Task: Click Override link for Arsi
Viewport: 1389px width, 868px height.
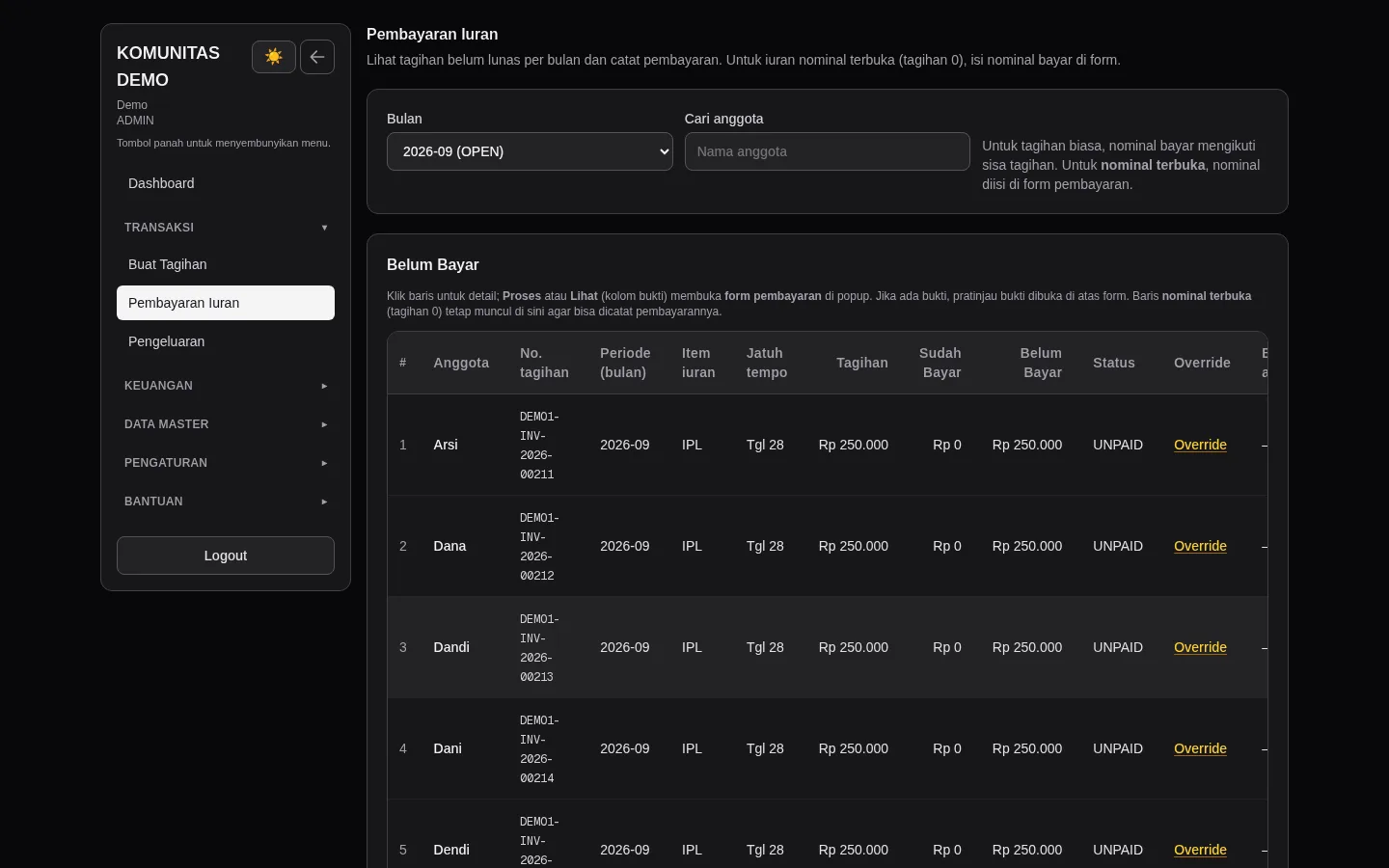Action: (1200, 445)
